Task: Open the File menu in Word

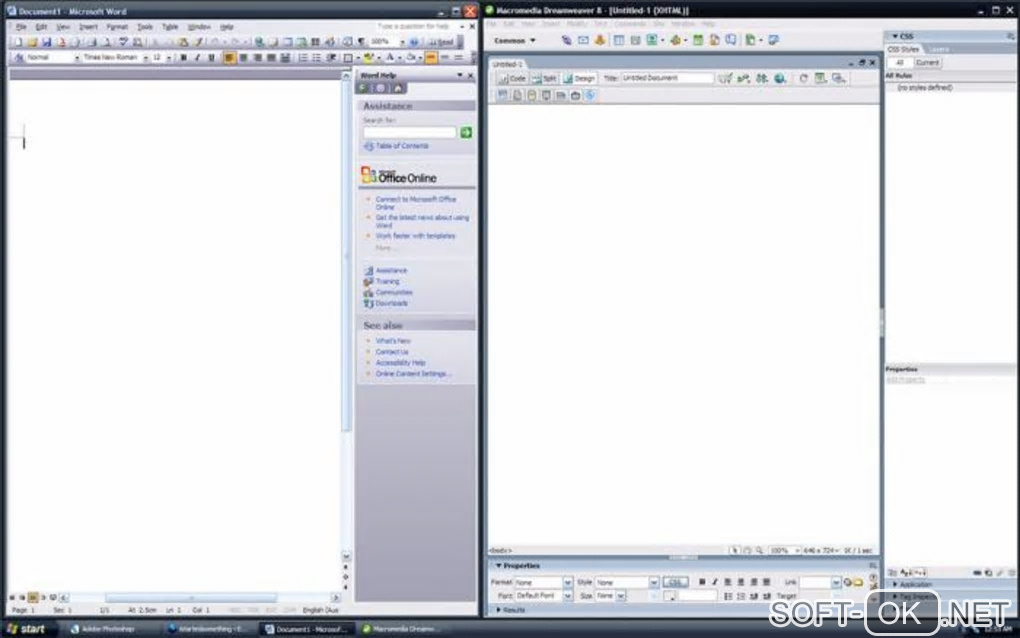Action: (21, 27)
